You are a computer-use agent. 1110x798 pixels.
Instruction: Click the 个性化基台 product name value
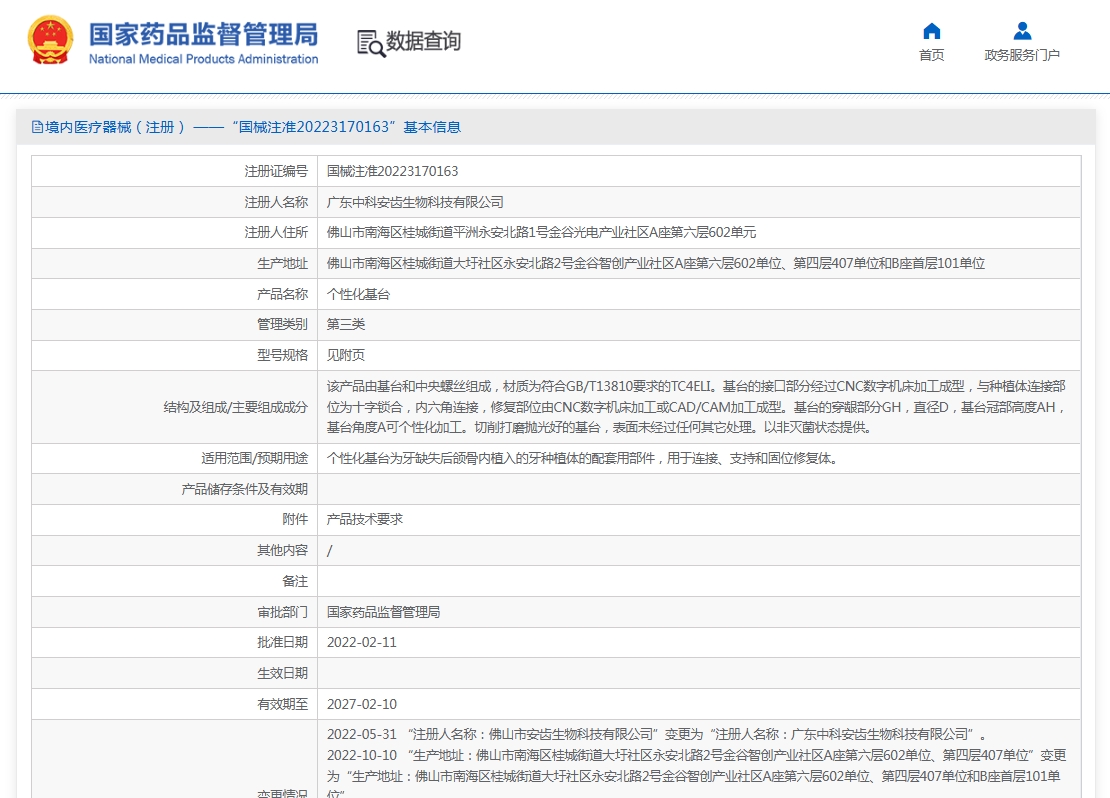[x=358, y=295]
